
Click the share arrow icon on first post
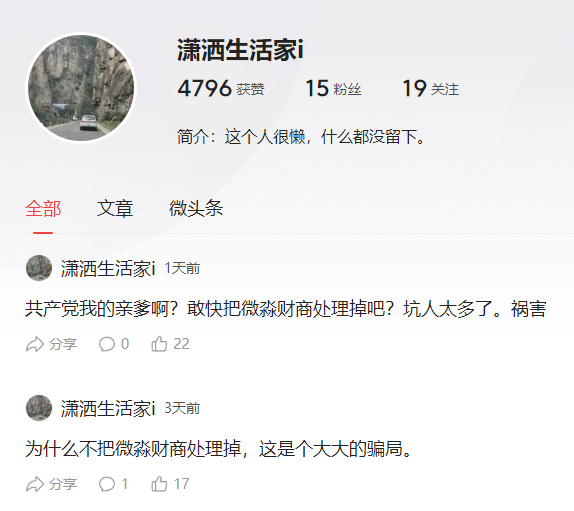pyautogui.click(x=35, y=344)
